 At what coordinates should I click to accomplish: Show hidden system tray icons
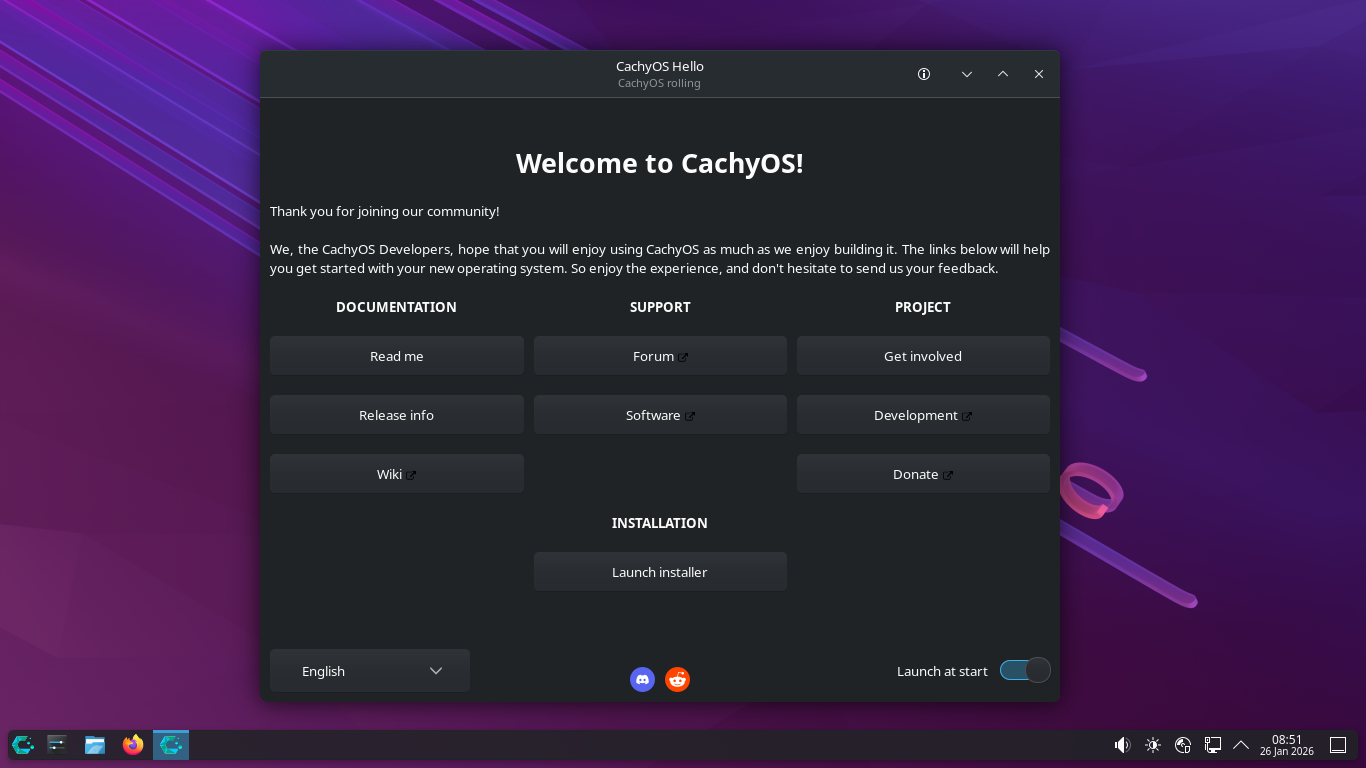coord(1241,745)
